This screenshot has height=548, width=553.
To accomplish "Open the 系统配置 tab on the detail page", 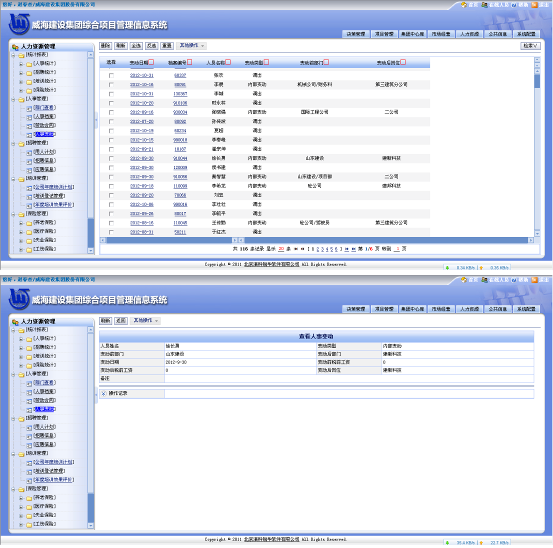I will tap(526, 309).
